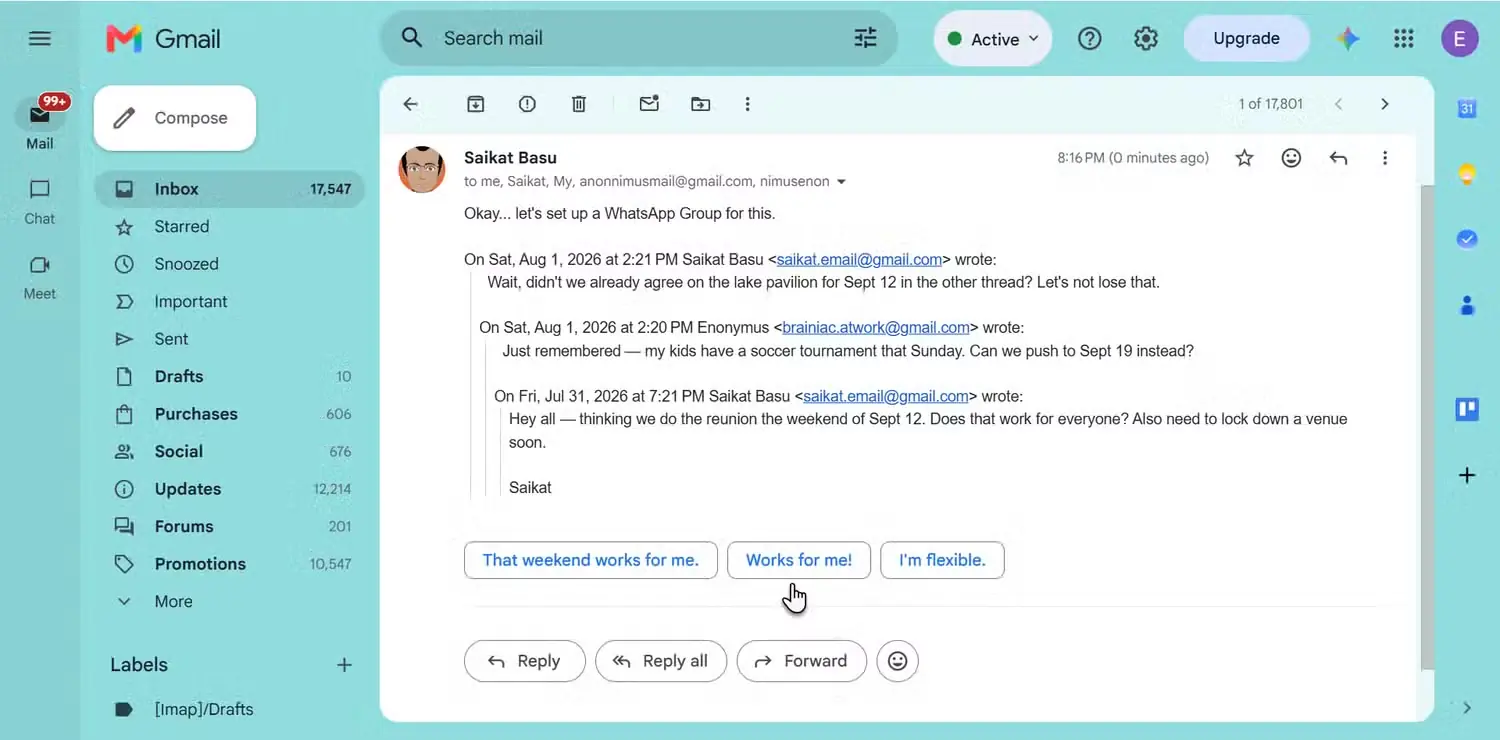Open toolbar More options three dots
Screen dimensions: 1500x740
tap(747, 104)
